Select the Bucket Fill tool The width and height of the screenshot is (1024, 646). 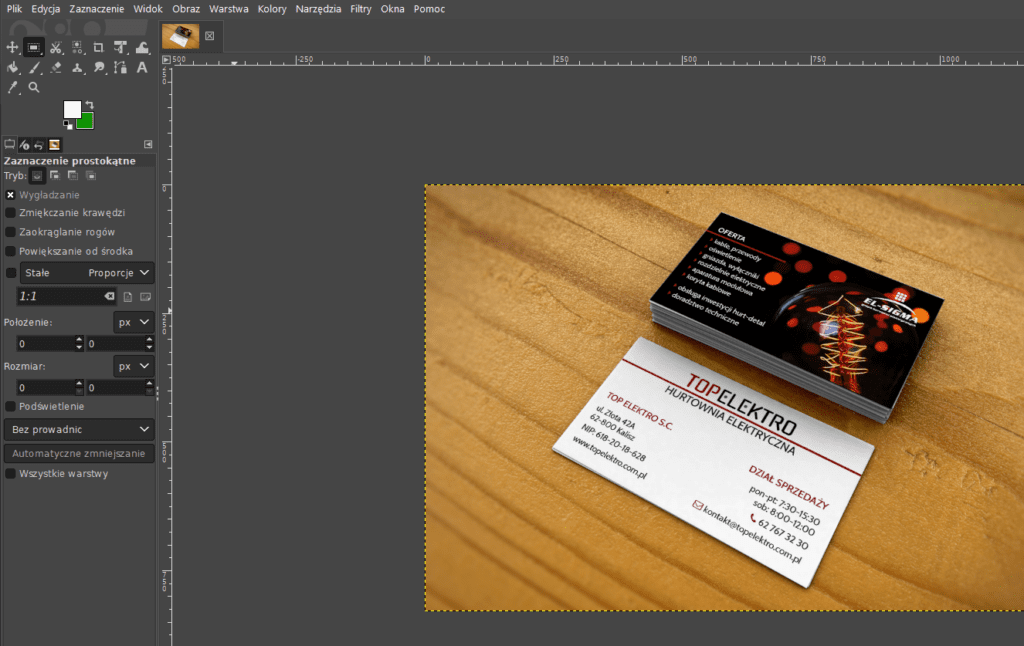[12, 67]
